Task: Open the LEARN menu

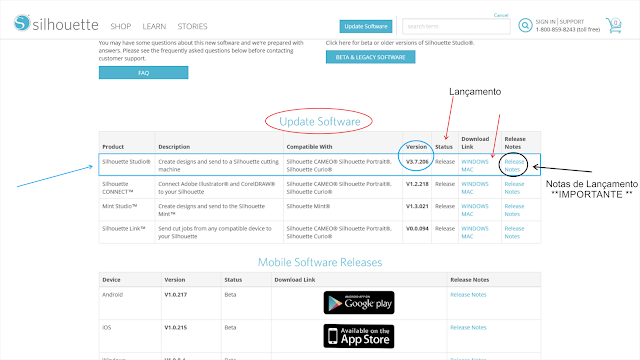Action: pyautogui.click(x=154, y=27)
